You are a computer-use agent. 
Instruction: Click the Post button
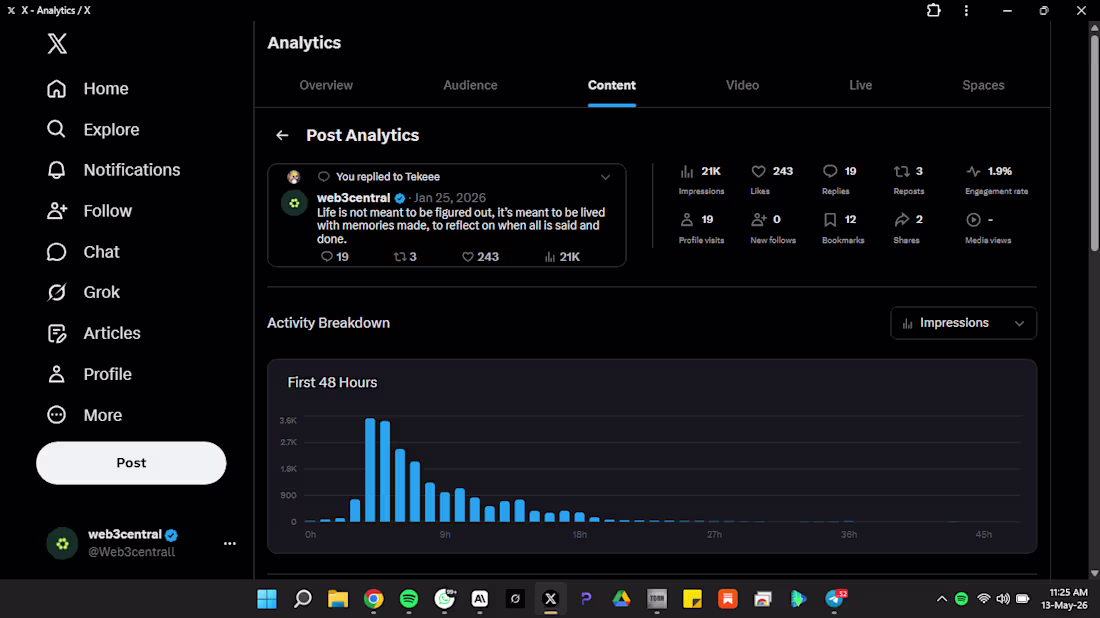(131, 463)
